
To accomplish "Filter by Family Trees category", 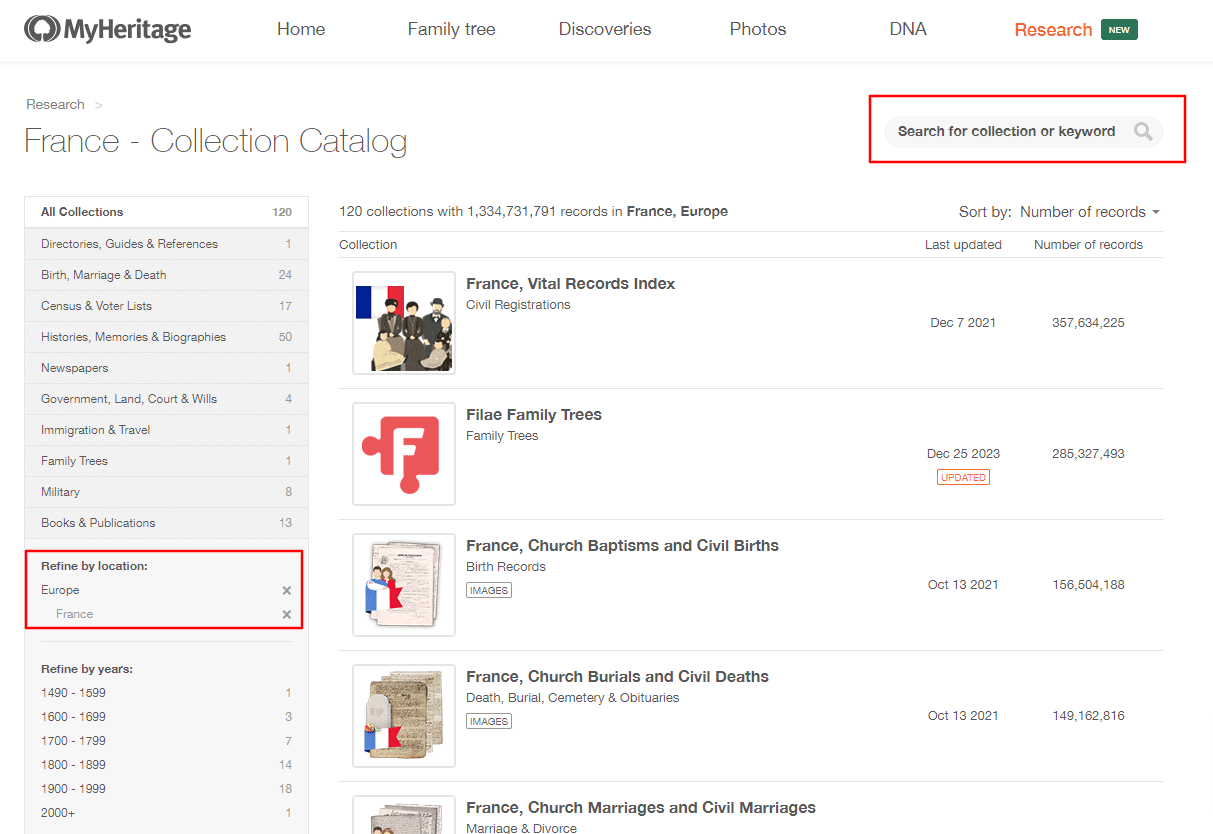I will coord(166,461).
